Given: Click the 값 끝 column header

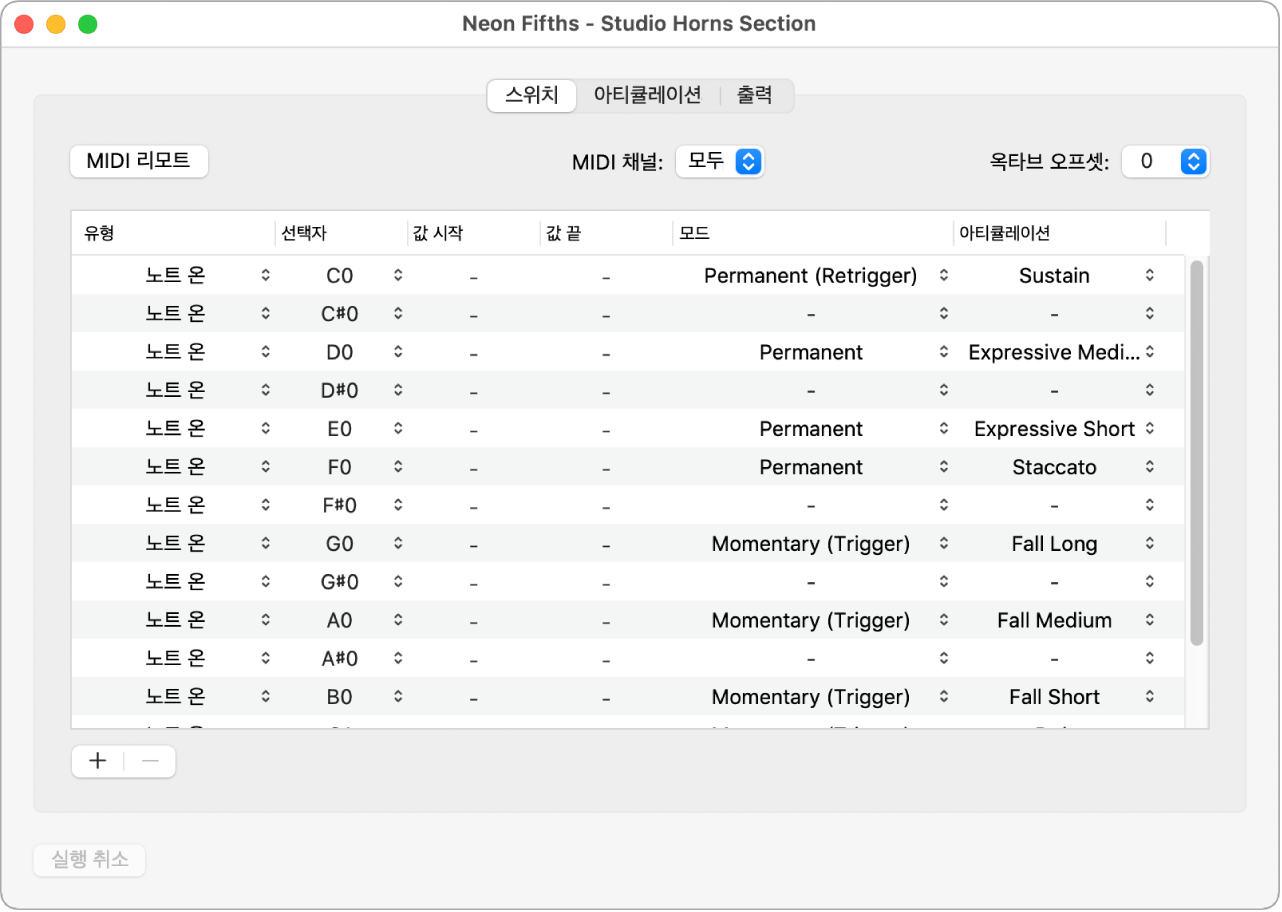Looking at the screenshot, I should coord(606,233).
